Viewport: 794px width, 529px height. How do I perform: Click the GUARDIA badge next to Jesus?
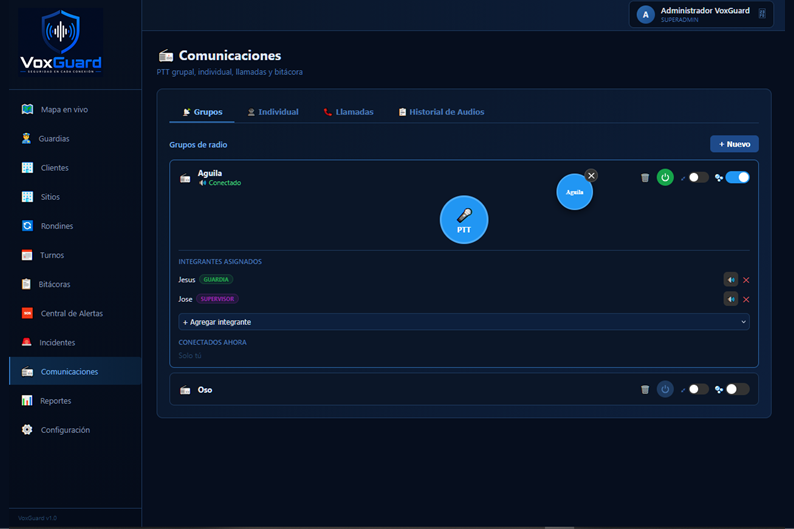[x=216, y=279]
